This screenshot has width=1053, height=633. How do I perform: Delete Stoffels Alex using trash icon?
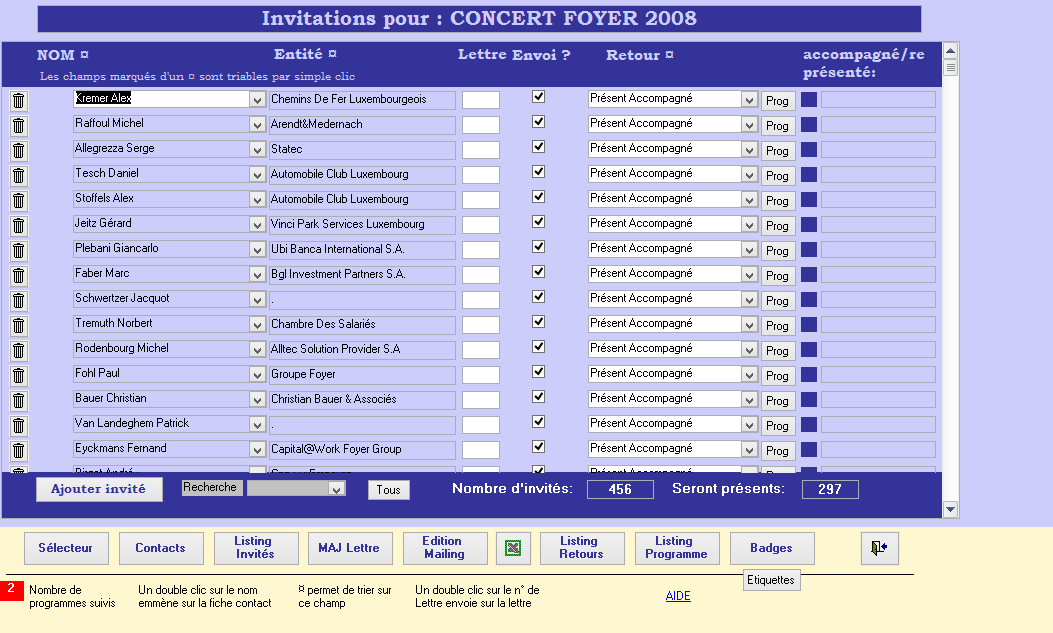pyautogui.click(x=19, y=201)
